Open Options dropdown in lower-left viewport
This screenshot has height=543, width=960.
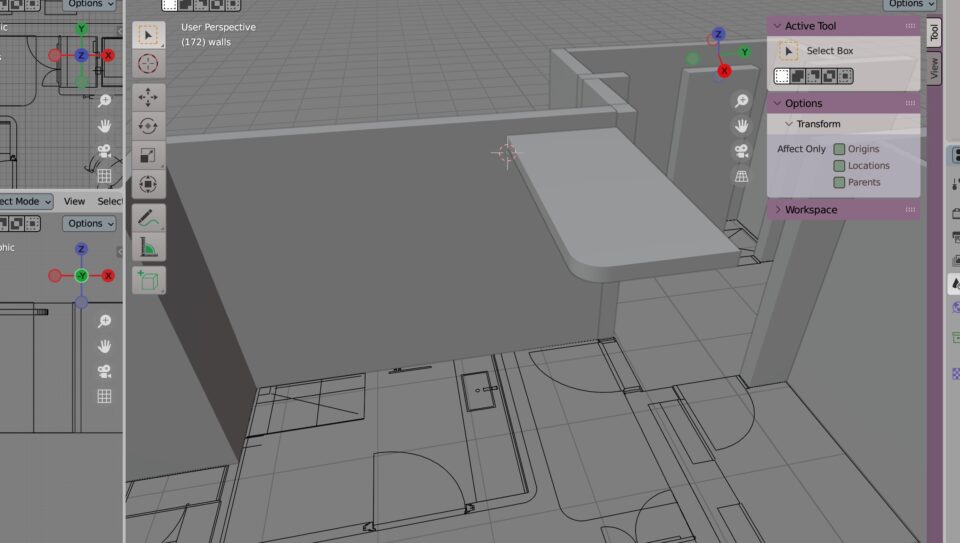pos(90,223)
